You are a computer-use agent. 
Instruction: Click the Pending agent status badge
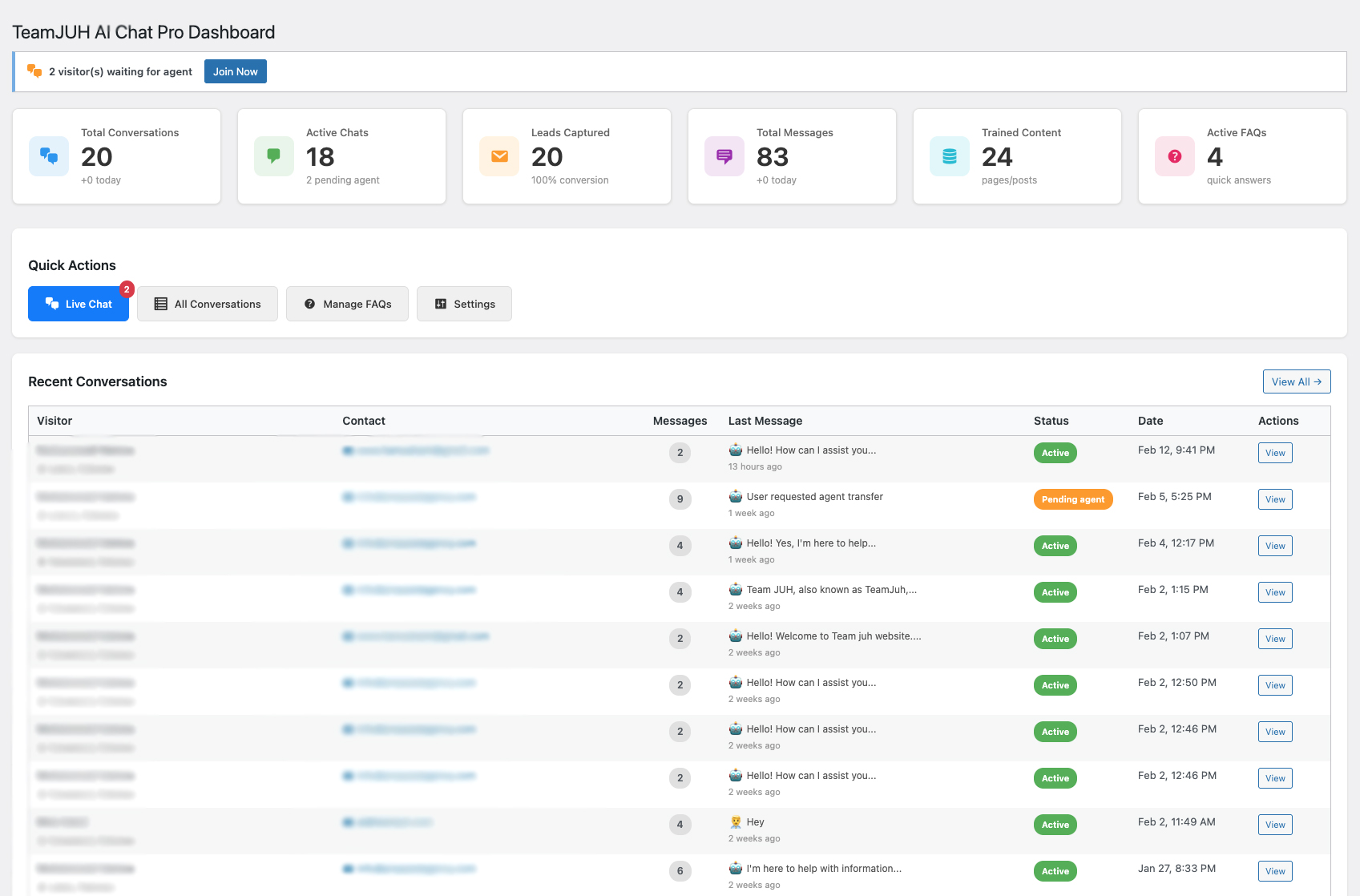tap(1073, 499)
